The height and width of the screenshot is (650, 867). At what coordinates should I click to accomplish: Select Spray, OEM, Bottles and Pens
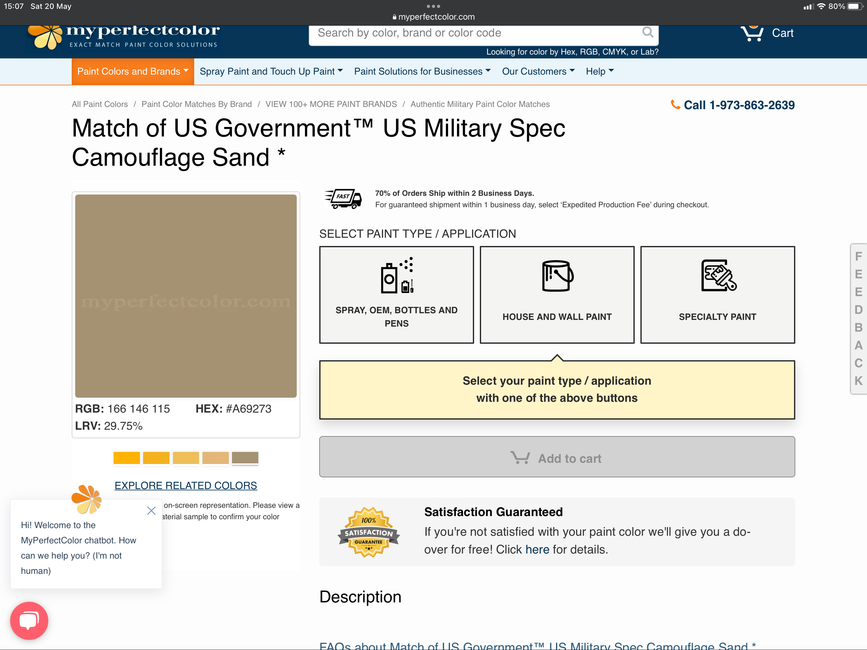396,295
